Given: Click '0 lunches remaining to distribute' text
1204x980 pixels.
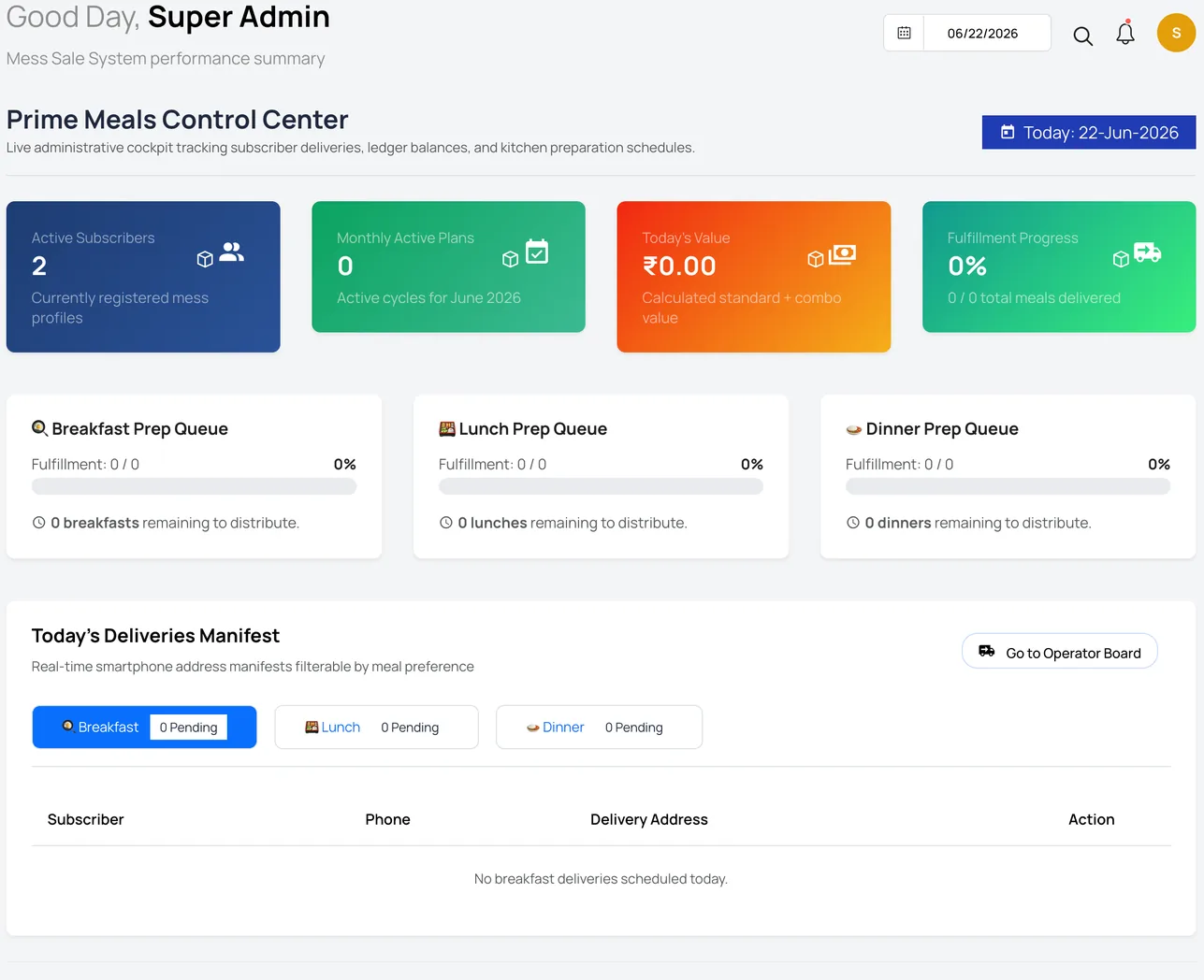Looking at the screenshot, I should coord(573,523).
